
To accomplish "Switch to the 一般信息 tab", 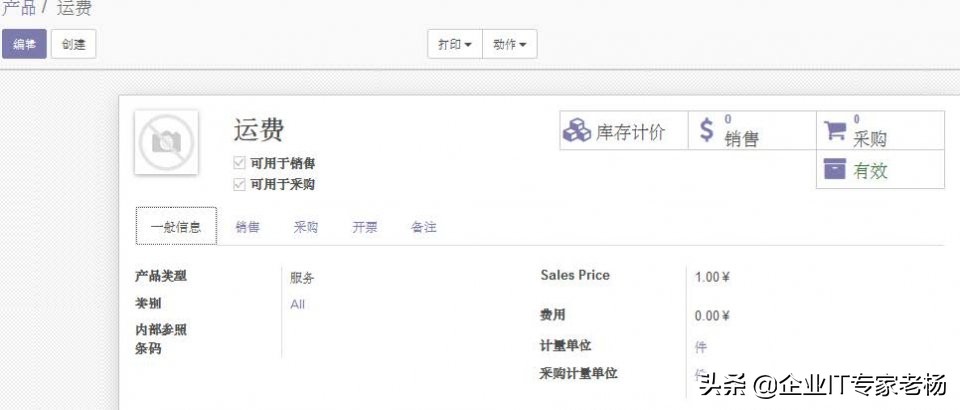I will [176, 226].
